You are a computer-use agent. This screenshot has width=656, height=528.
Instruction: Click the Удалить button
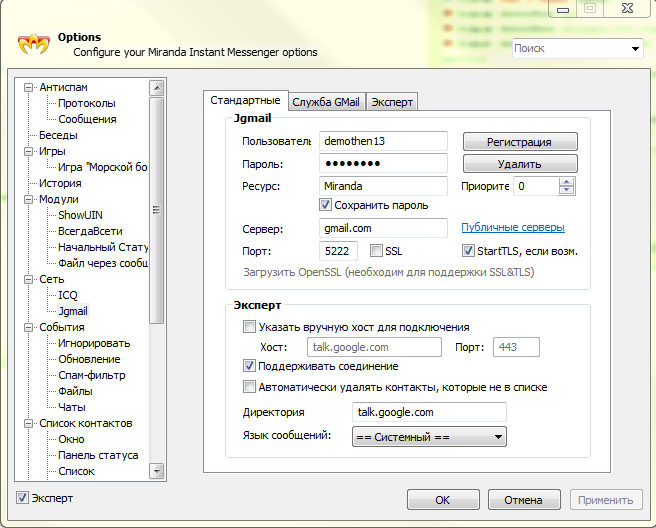520,164
